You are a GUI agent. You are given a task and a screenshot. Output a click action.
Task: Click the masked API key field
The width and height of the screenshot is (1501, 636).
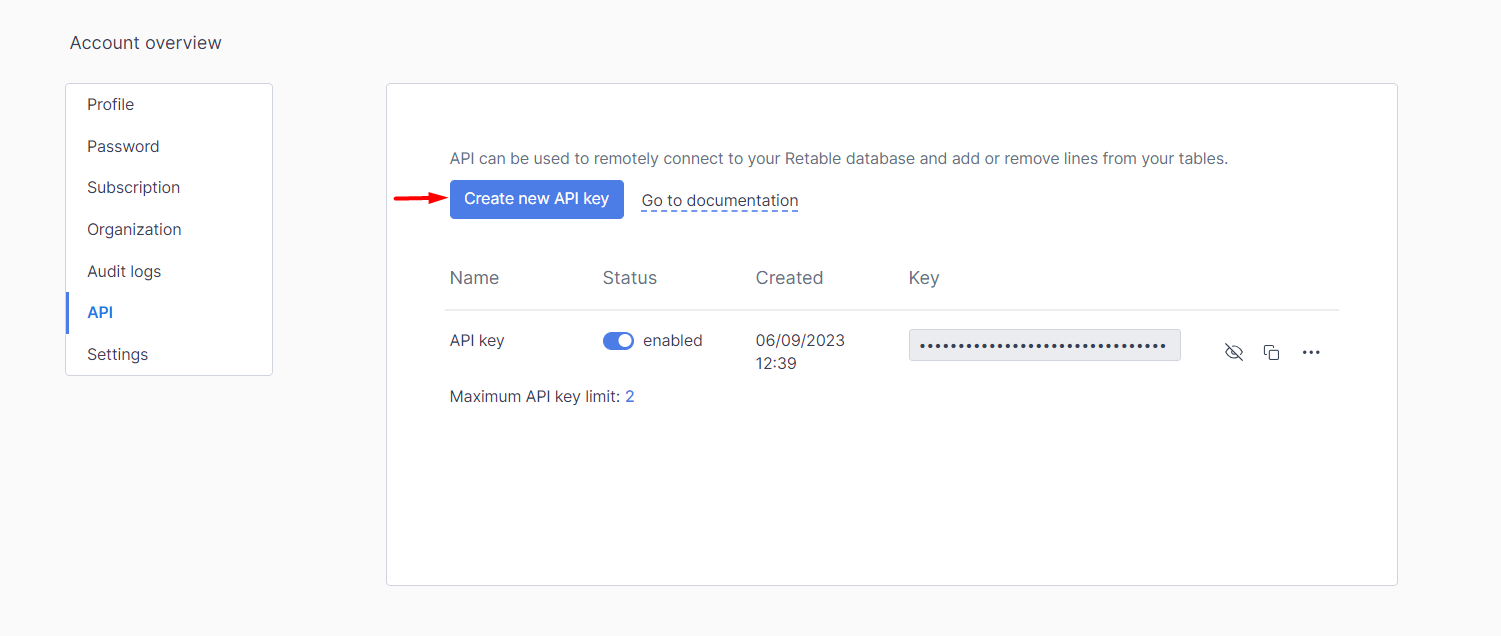tap(1043, 345)
